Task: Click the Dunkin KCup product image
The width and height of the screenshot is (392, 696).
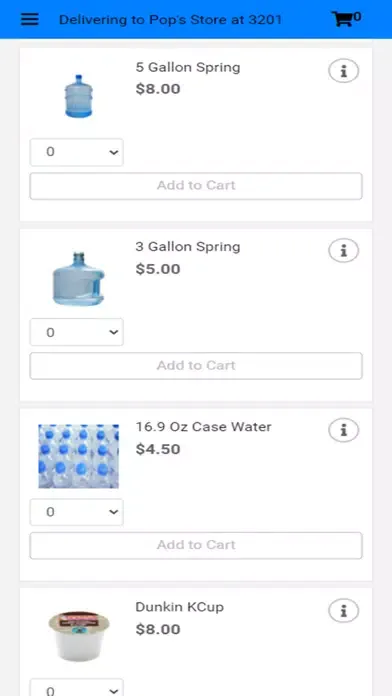Action: coord(79,637)
